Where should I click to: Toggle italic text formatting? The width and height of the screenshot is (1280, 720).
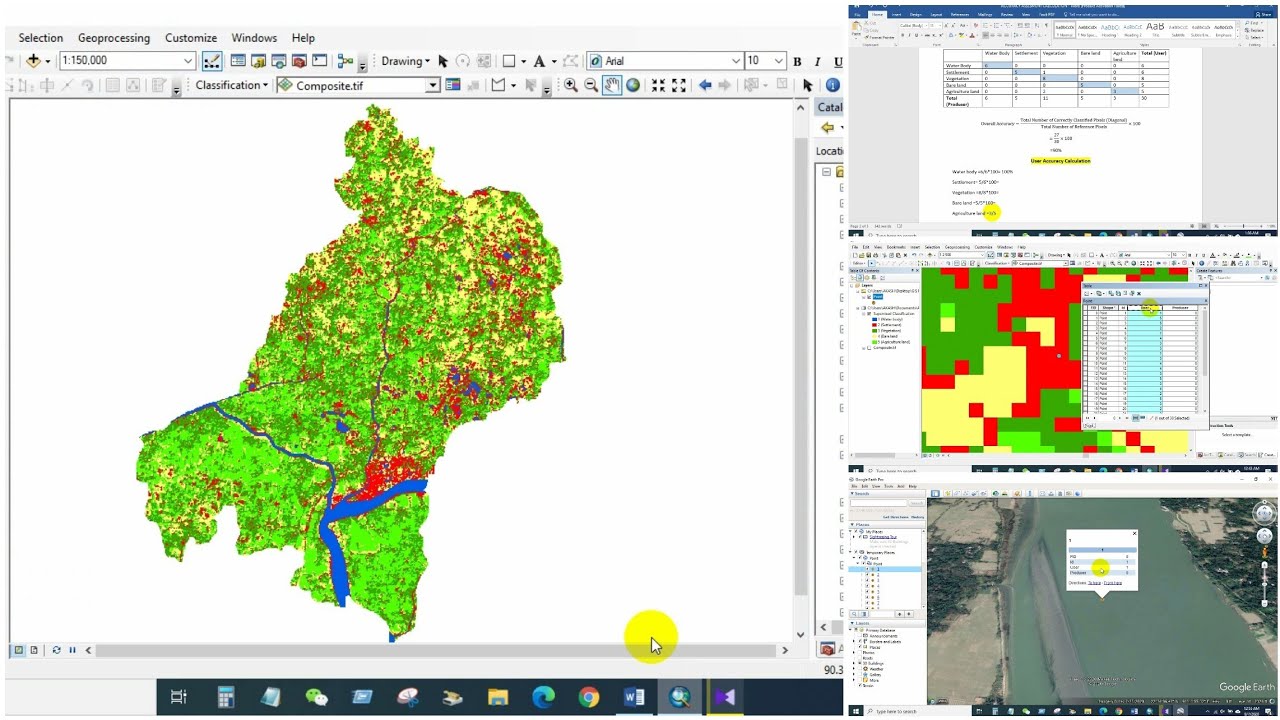click(816, 61)
